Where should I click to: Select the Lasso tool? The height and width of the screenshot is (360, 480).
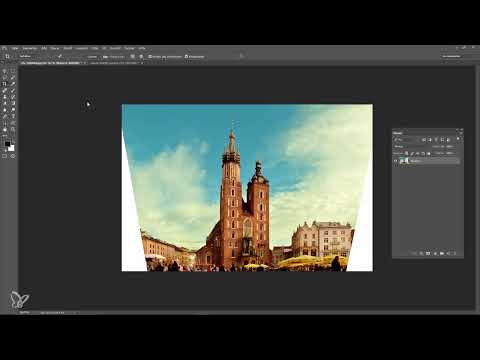click(x=5, y=77)
